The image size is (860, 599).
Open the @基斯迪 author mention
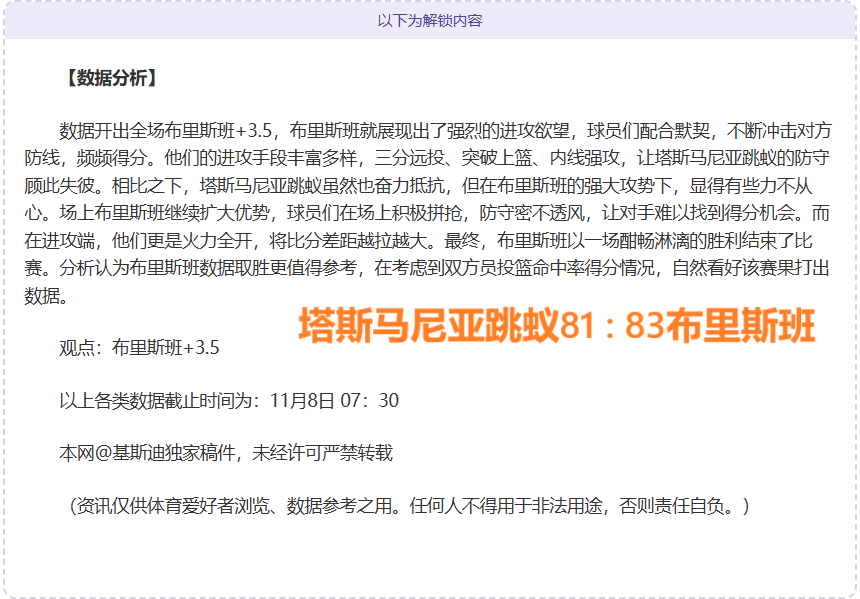127,453
